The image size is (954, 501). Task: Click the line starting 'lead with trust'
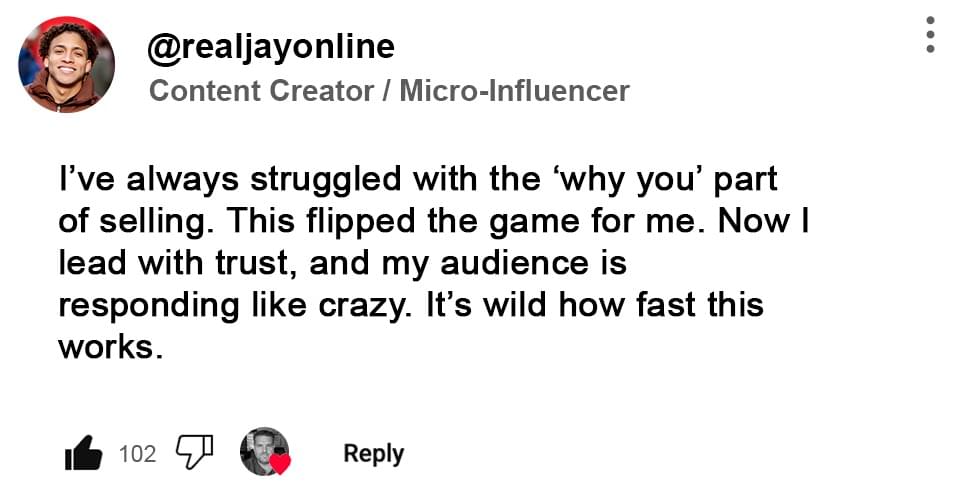tap(342, 264)
